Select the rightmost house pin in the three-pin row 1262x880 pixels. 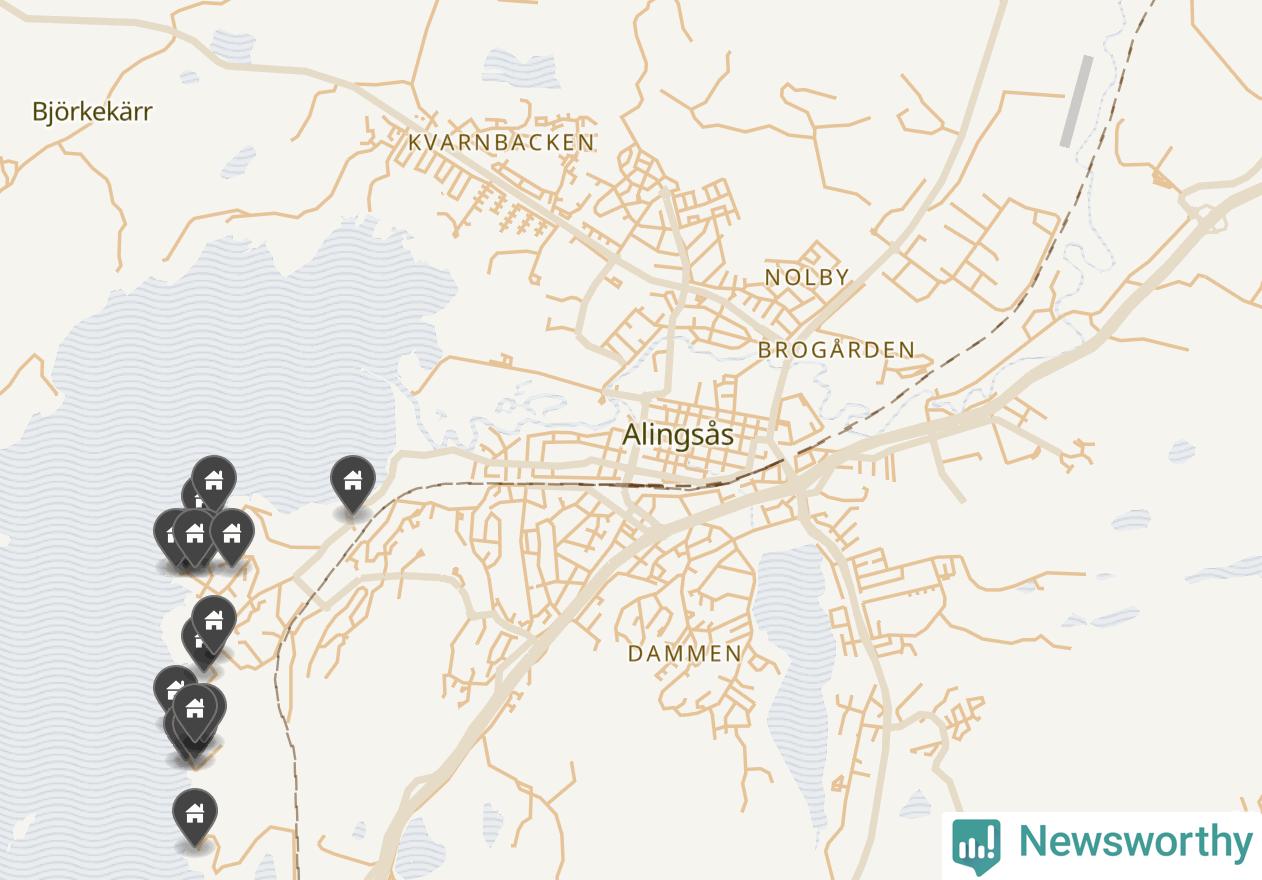(232, 536)
